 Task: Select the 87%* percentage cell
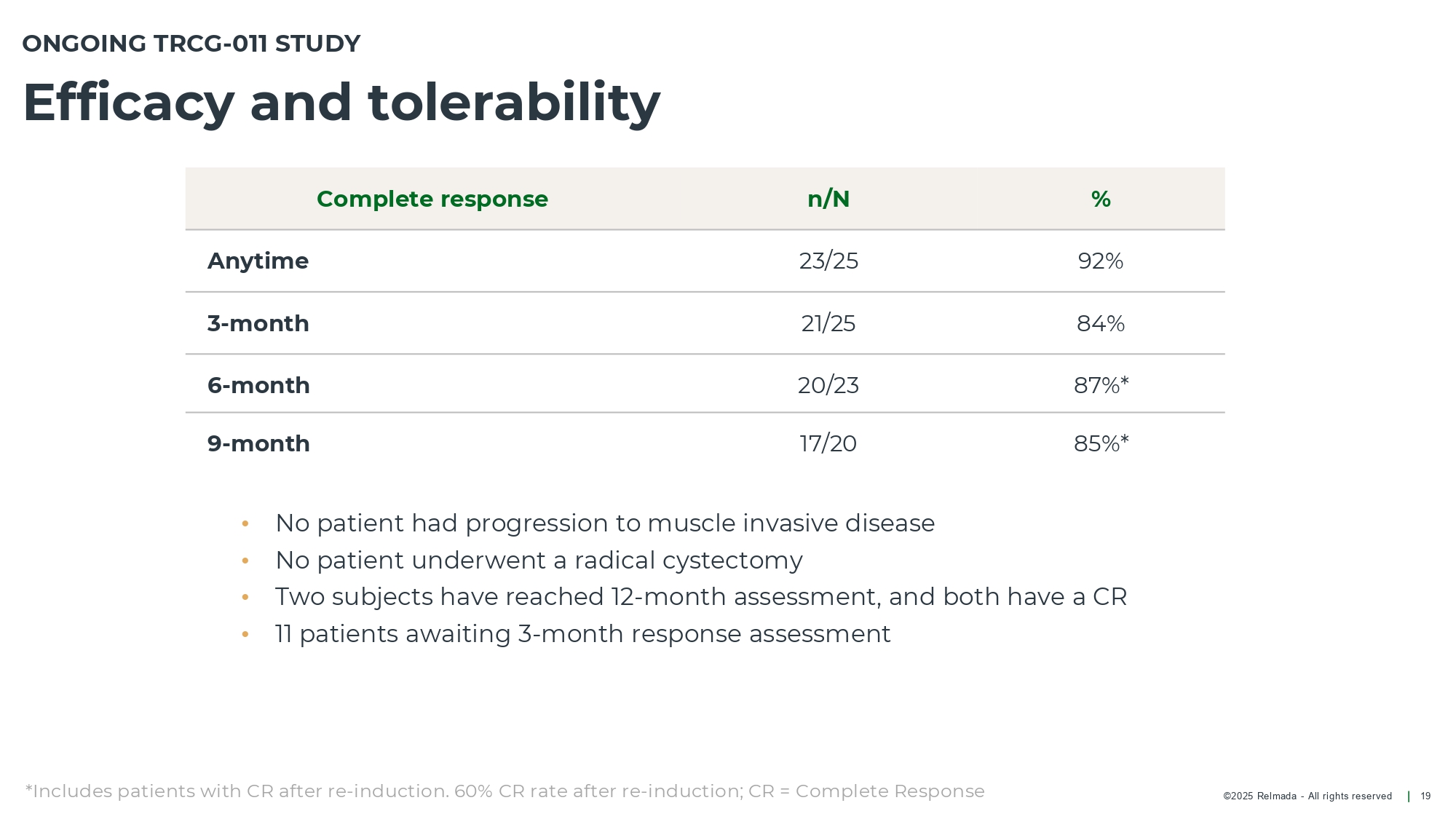(x=1101, y=385)
